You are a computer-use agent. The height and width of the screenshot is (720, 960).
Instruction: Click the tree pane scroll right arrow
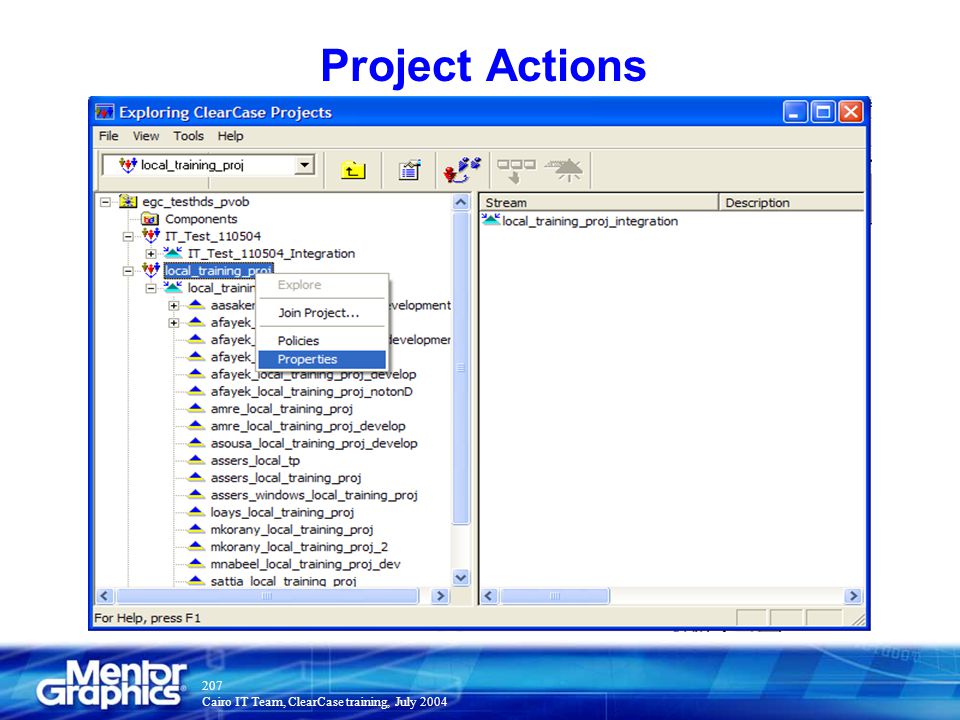[440, 596]
